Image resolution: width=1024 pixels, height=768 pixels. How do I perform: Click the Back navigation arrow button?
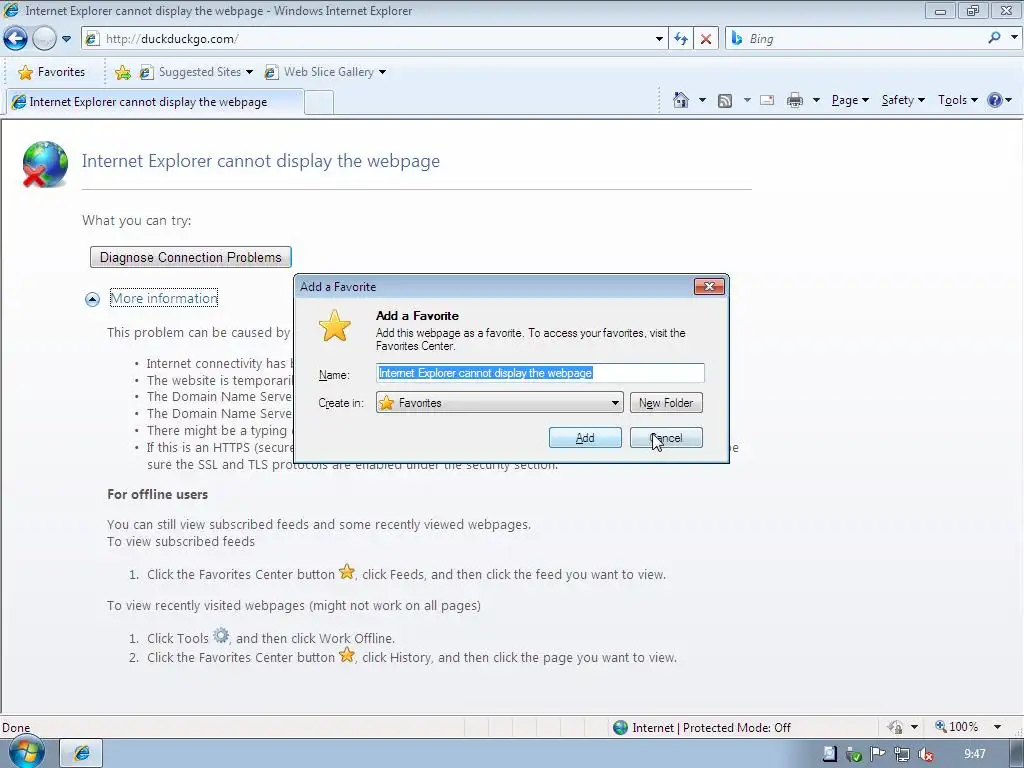tap(16, 39)
